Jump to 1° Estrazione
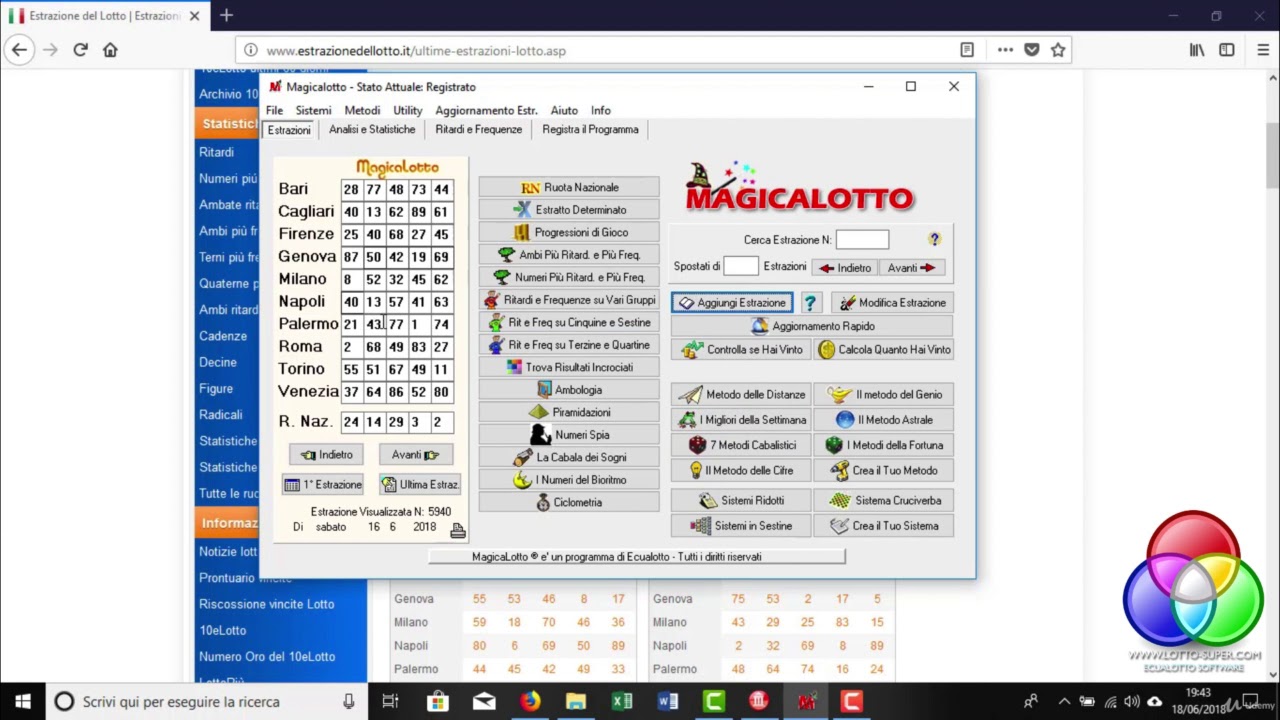 (322, 484)
